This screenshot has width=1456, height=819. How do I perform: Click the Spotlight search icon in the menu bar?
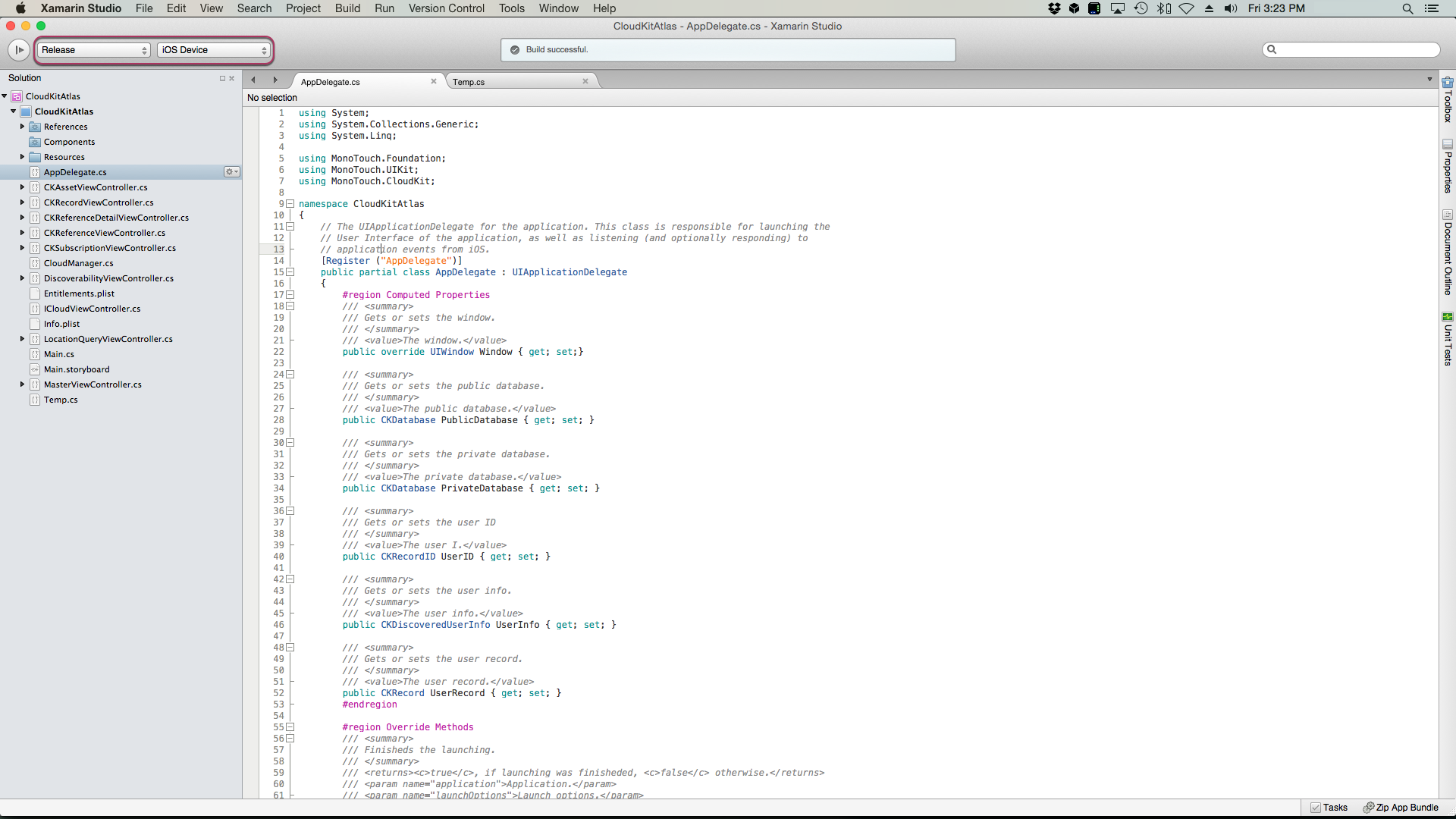[x=1408, y=8]
